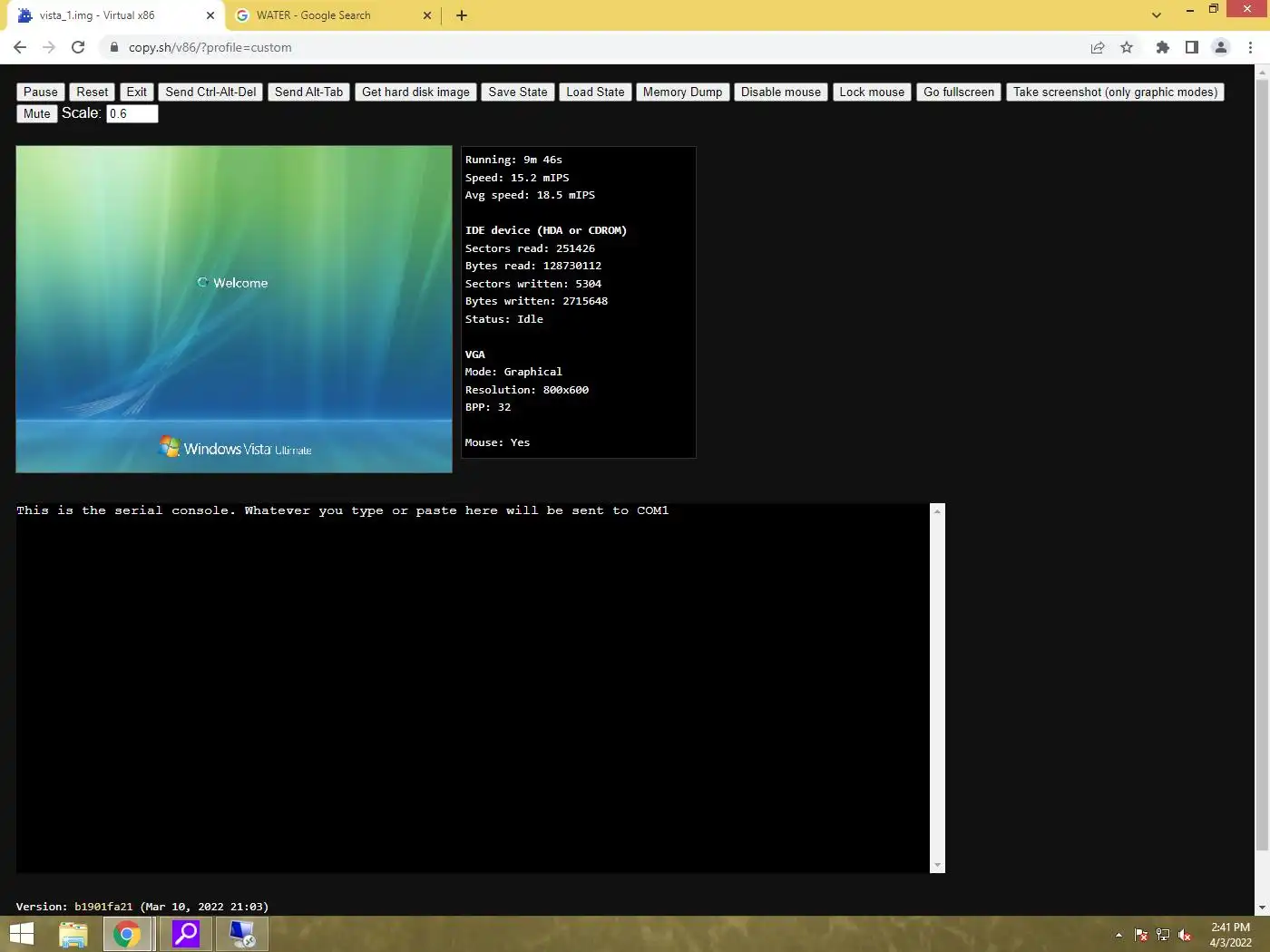Screen dimensions: 1270x952
Task: Click the "Mouse: Yes" text
Action: tap(497, 442)
